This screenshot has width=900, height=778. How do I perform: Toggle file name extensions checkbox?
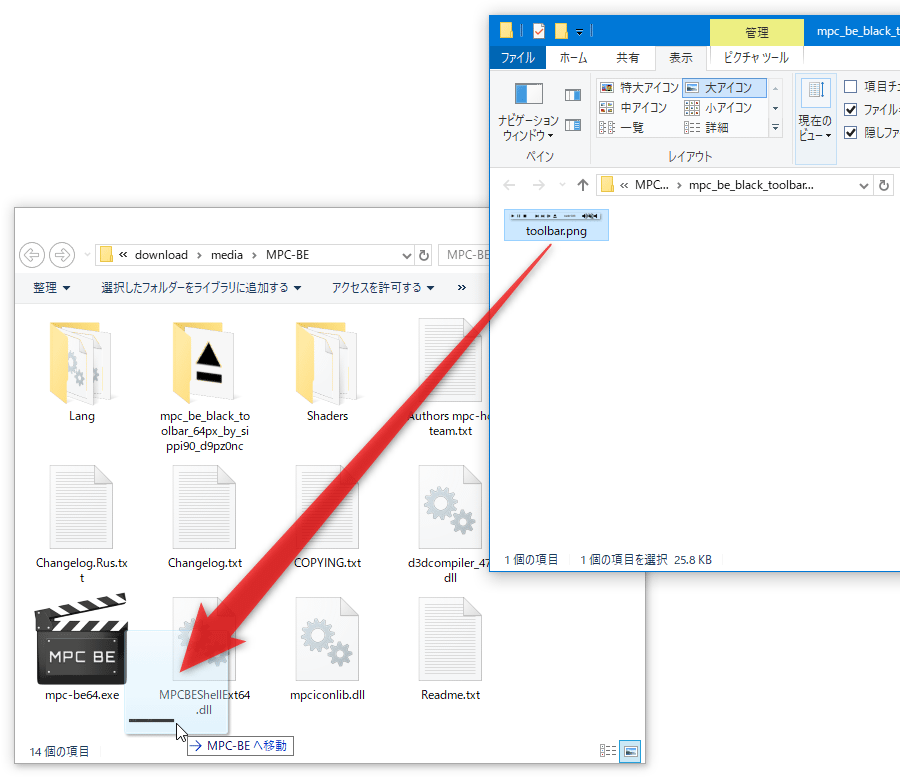pyautogui.click(x=851, y=110)
